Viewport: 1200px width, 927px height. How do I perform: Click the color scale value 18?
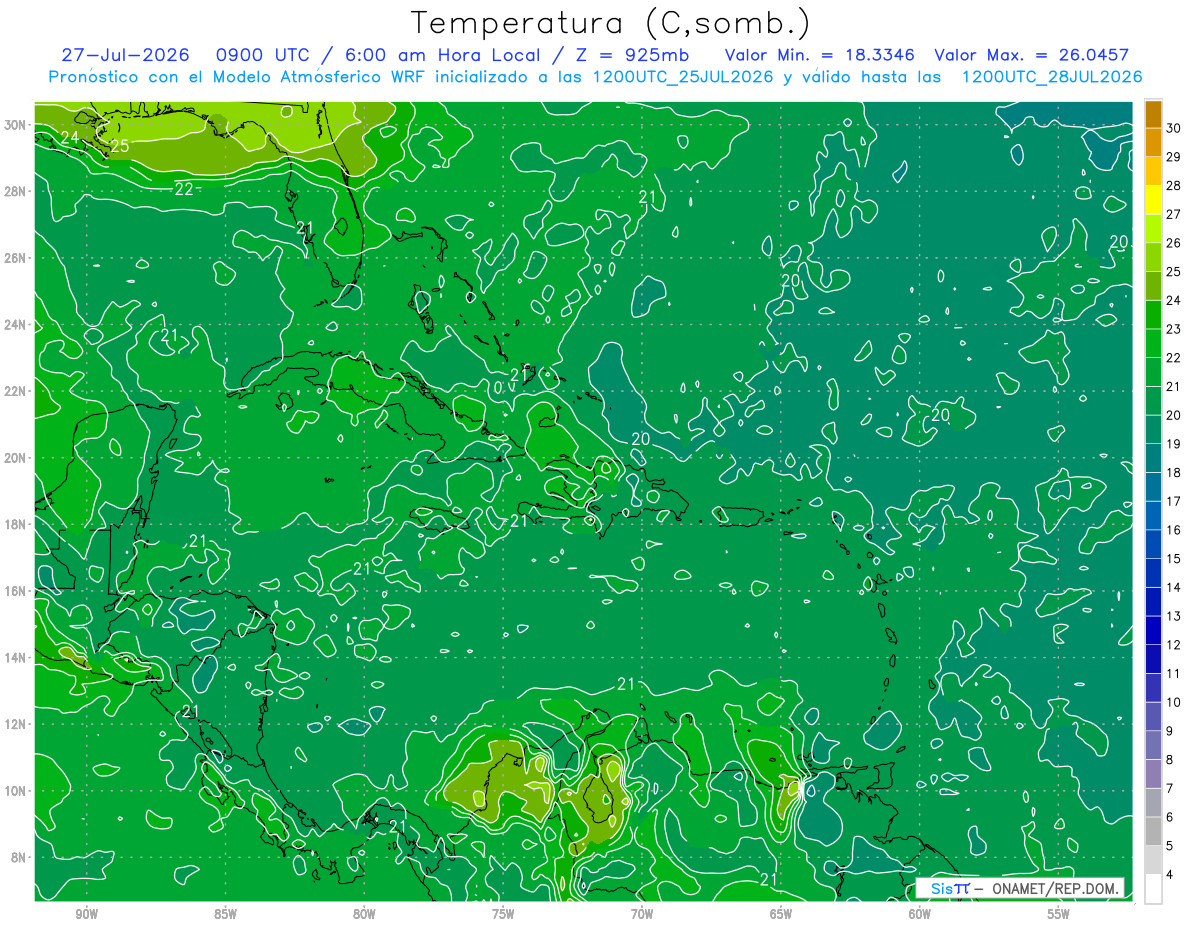click(1174, 472)
